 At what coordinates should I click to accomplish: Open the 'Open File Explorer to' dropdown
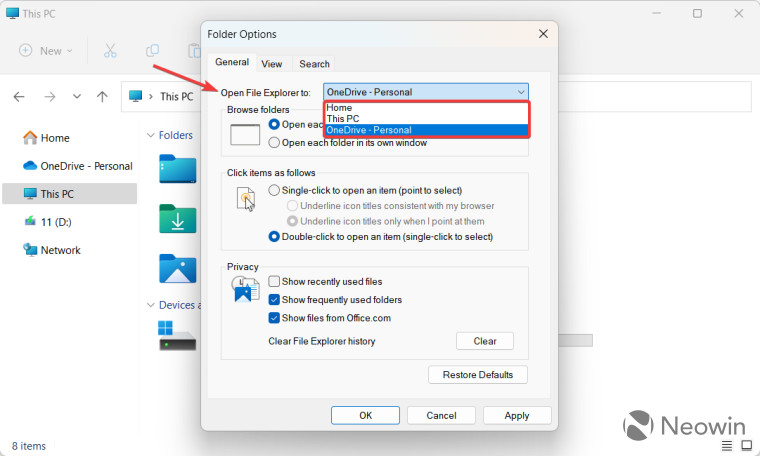[x=426, y=92]
